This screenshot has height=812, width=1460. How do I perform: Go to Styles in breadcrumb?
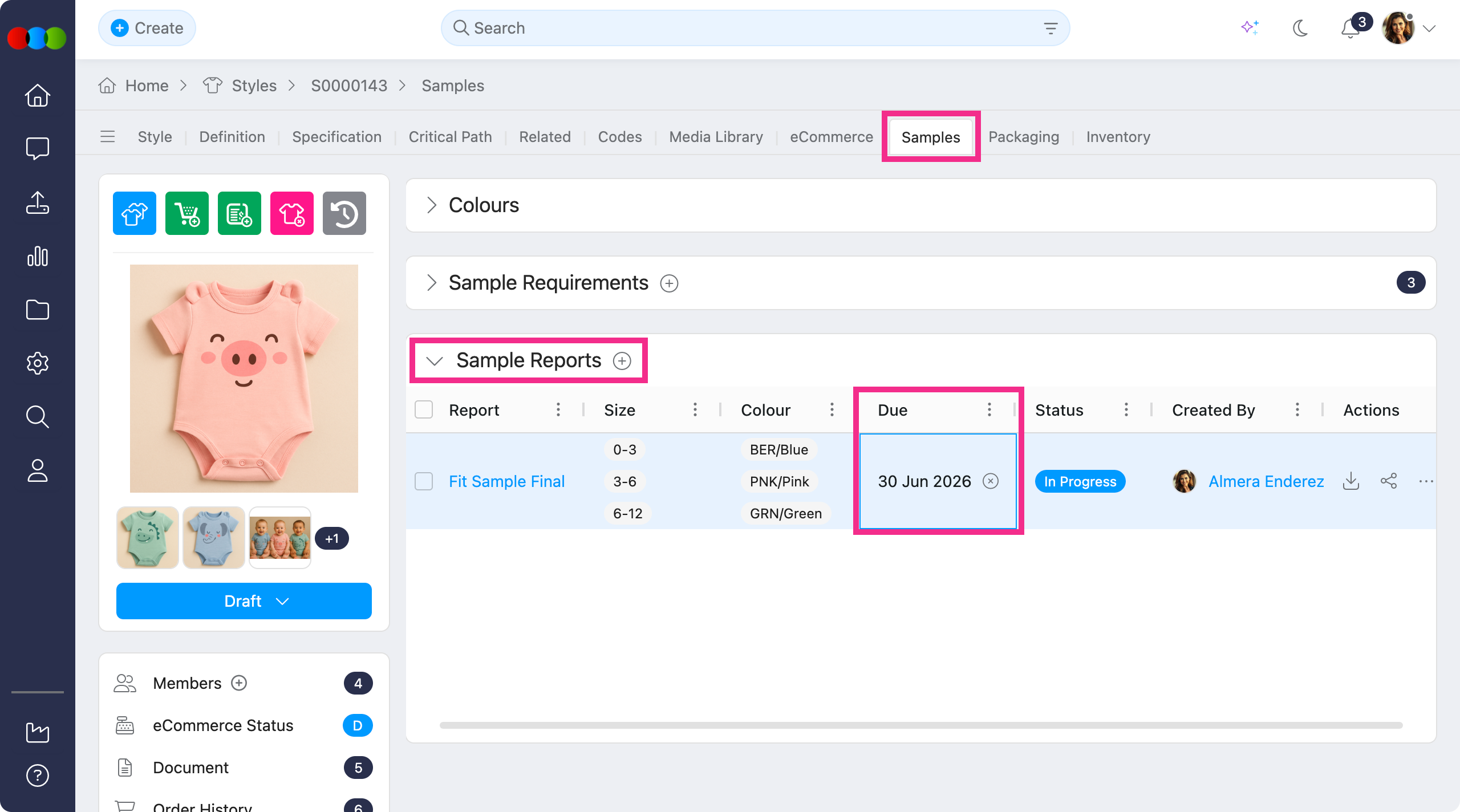[254, 86]
